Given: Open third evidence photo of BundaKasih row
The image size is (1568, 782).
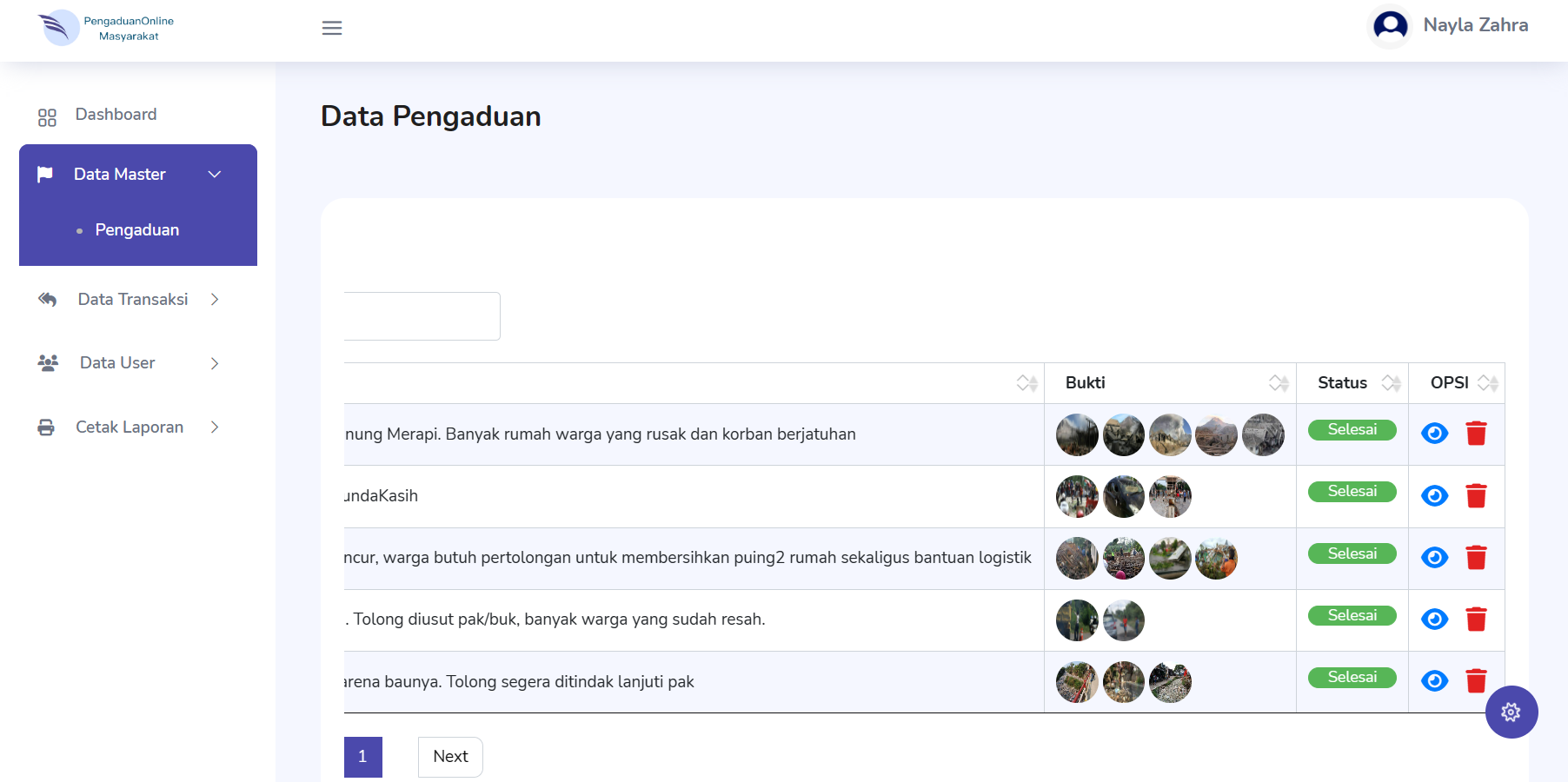Looking at the screenshot, I should pos(1170,496).
